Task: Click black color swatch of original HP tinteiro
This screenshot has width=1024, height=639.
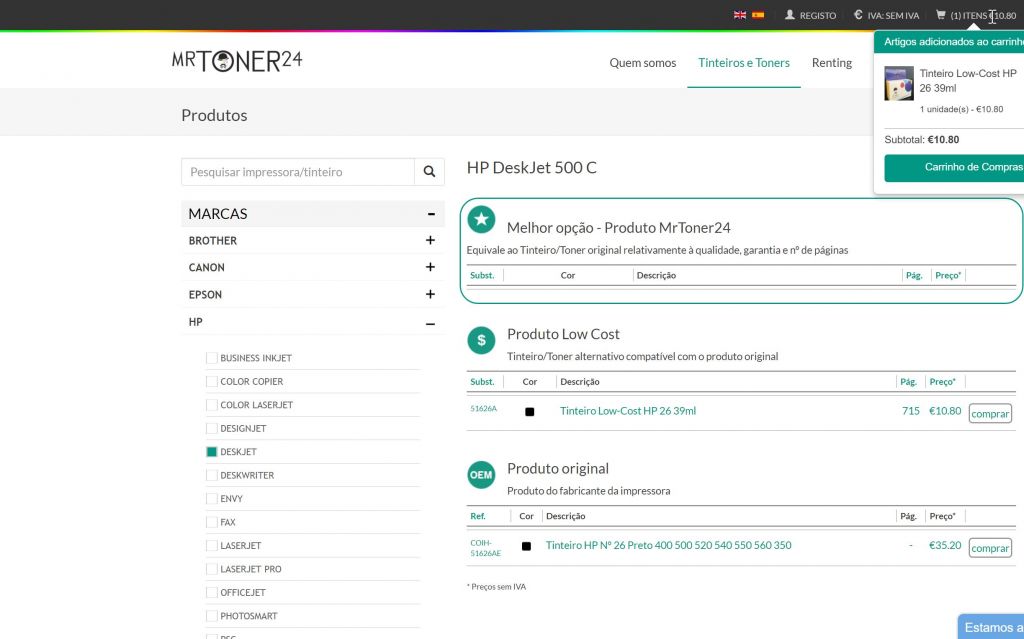Action: [x=526, y=547]
